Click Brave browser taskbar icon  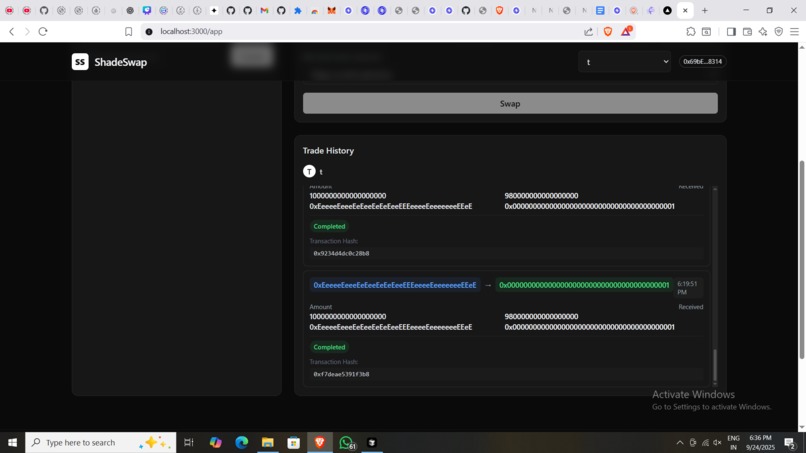pos(320,442)
